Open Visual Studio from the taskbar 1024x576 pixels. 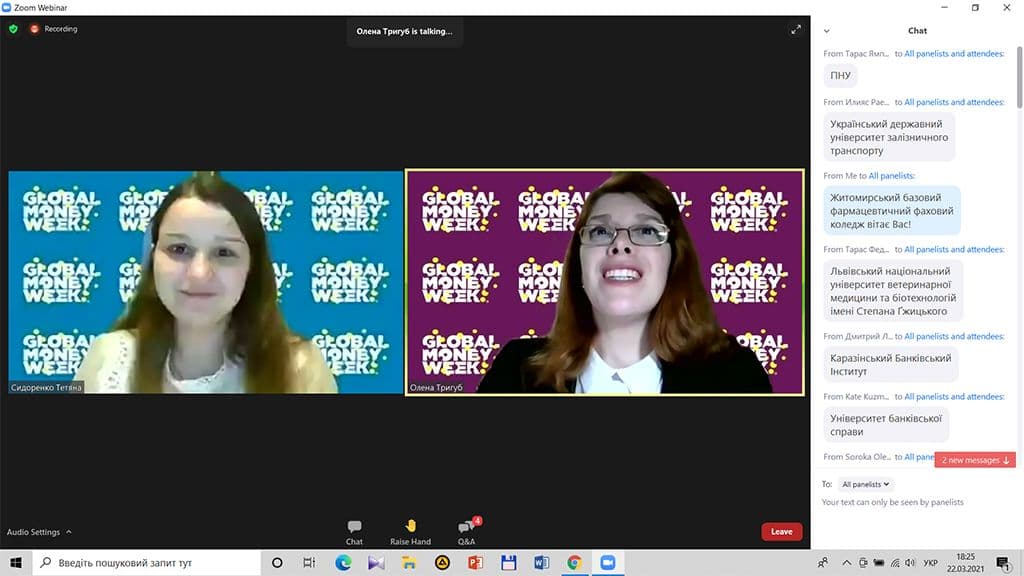[376, 562]
